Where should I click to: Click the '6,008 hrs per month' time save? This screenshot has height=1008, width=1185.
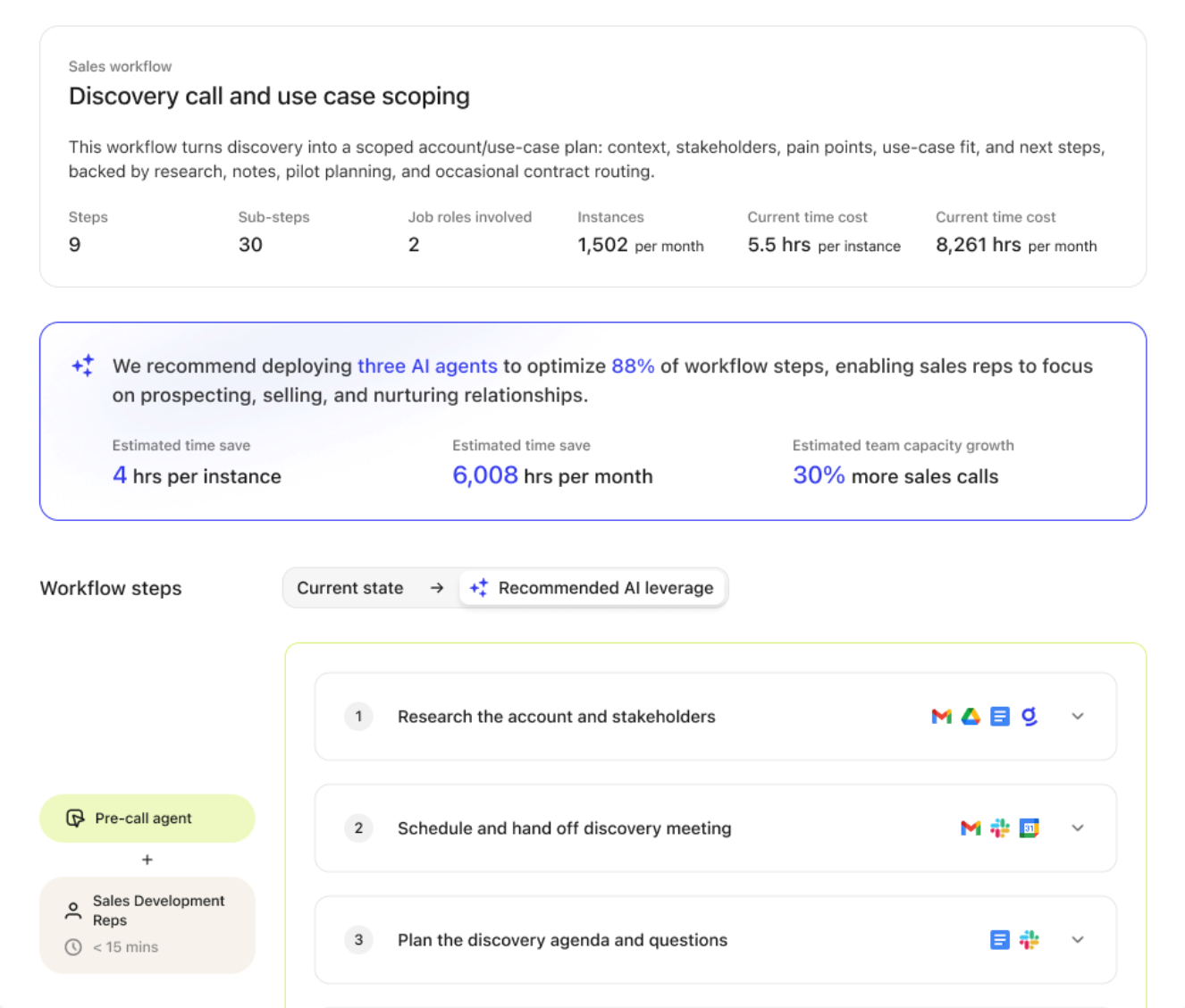(552, 475)
